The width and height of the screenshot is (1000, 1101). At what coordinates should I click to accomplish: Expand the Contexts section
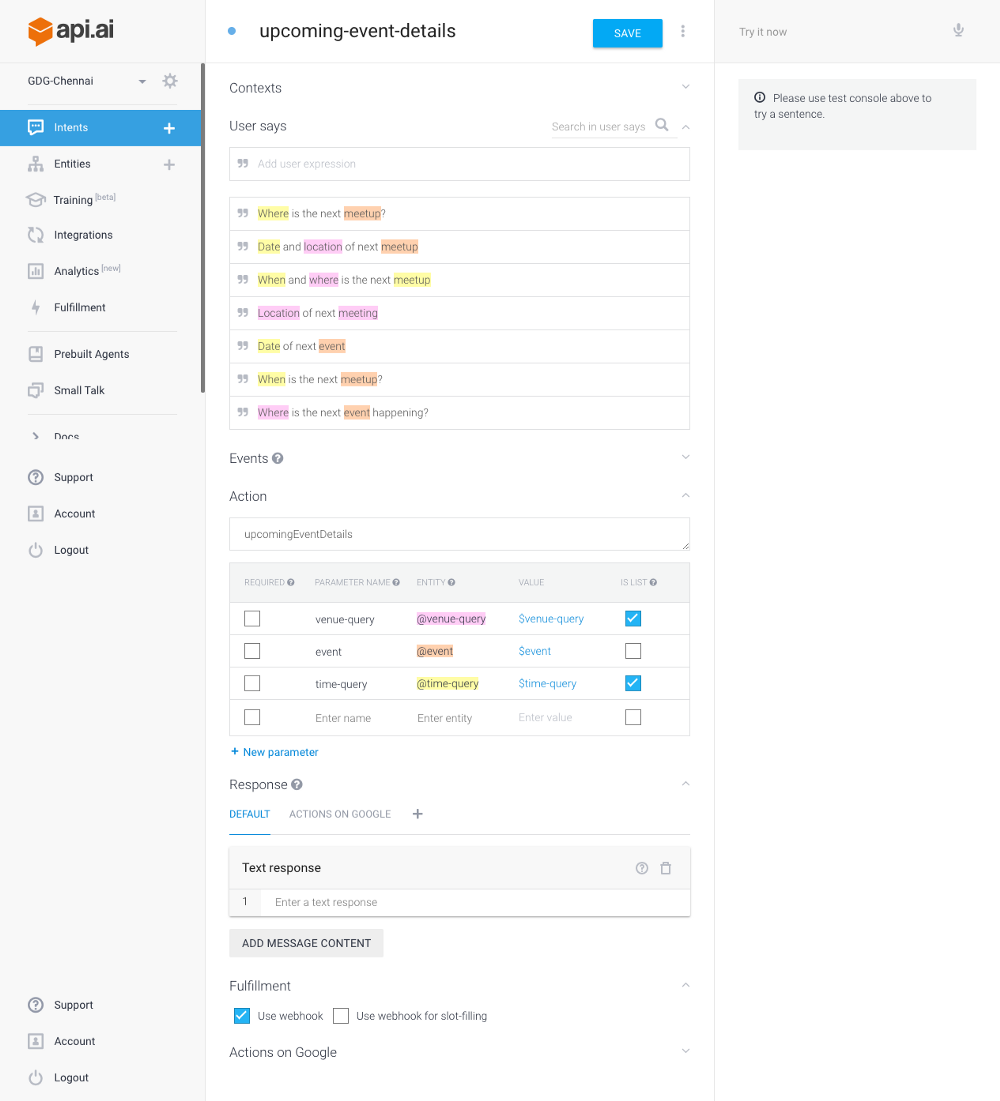tap(685, 87)
